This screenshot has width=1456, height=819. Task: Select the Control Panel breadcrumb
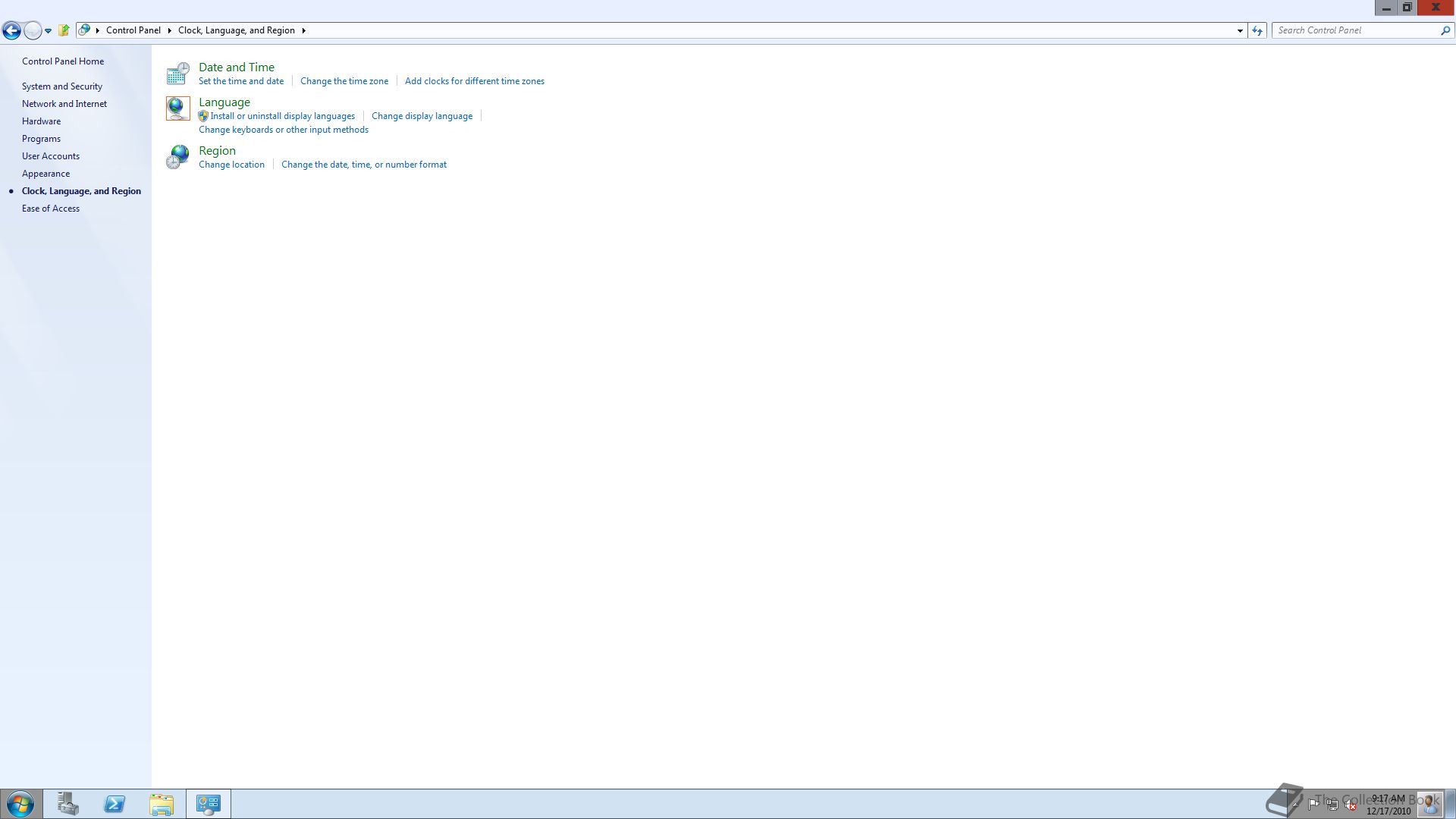pyautogui.click(x=133, y=30)
